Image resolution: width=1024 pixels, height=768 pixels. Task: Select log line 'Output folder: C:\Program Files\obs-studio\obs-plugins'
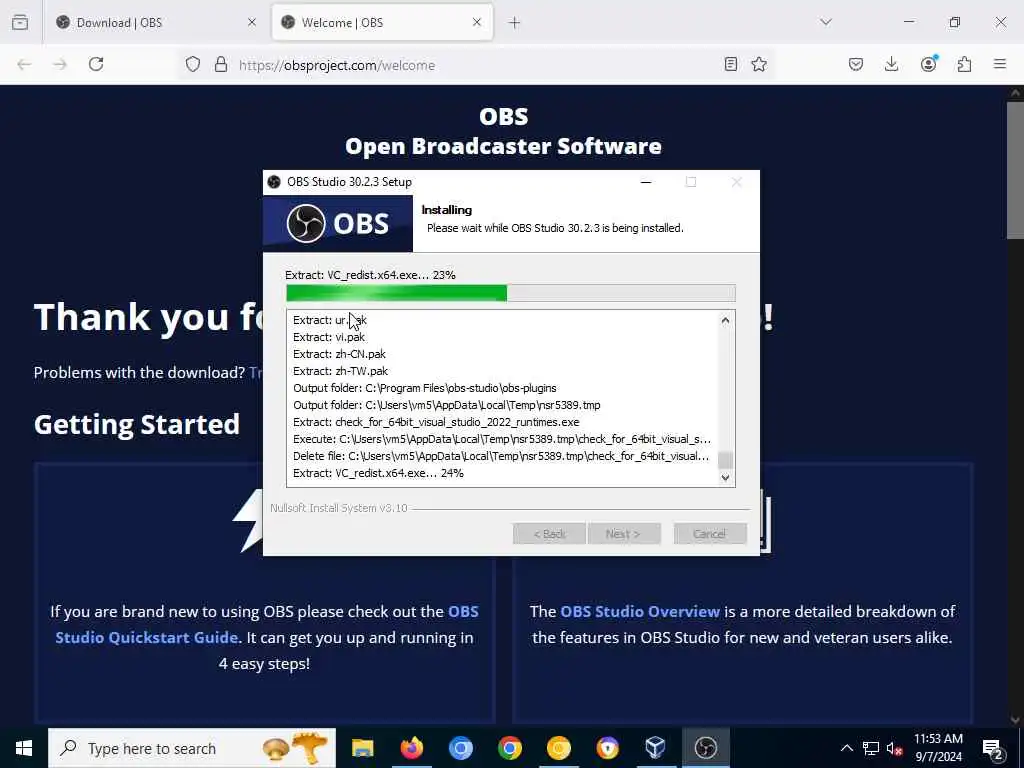tap(424, 388)
